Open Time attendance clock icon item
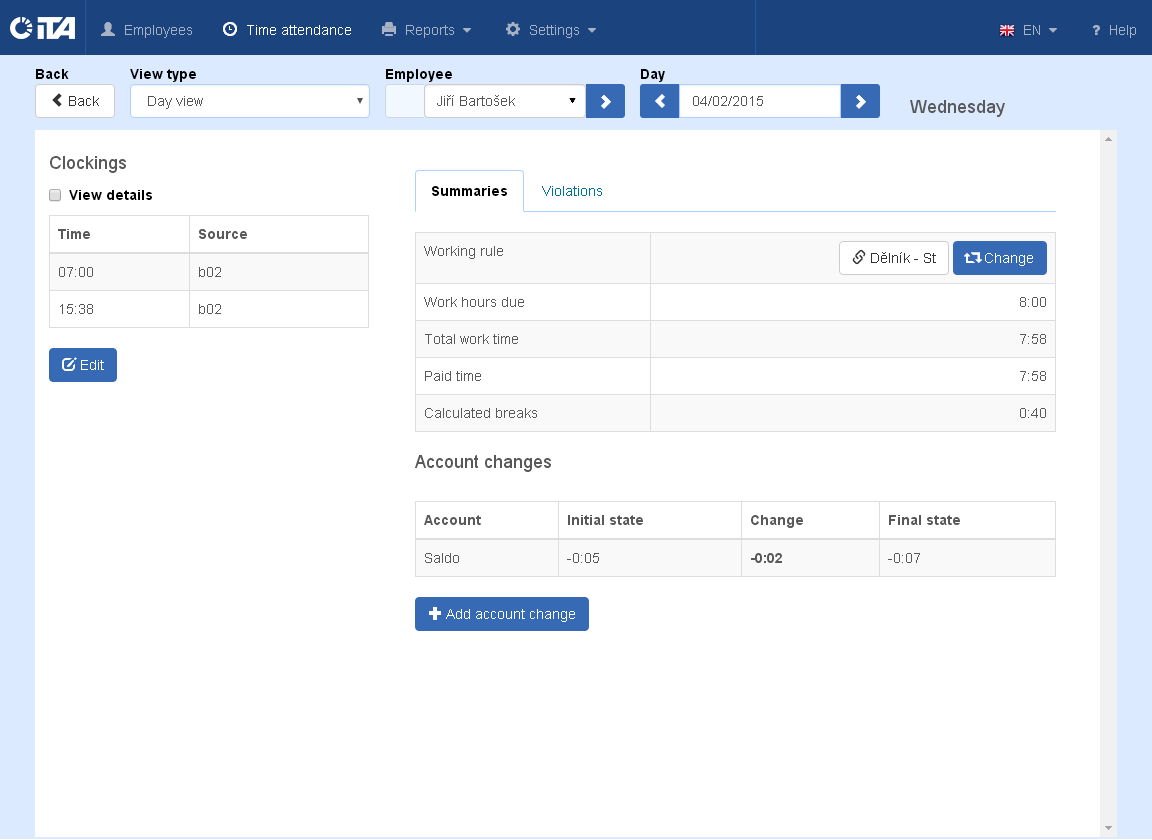Viewport: 1152px width, 840px height. click(x=287, y=30)
